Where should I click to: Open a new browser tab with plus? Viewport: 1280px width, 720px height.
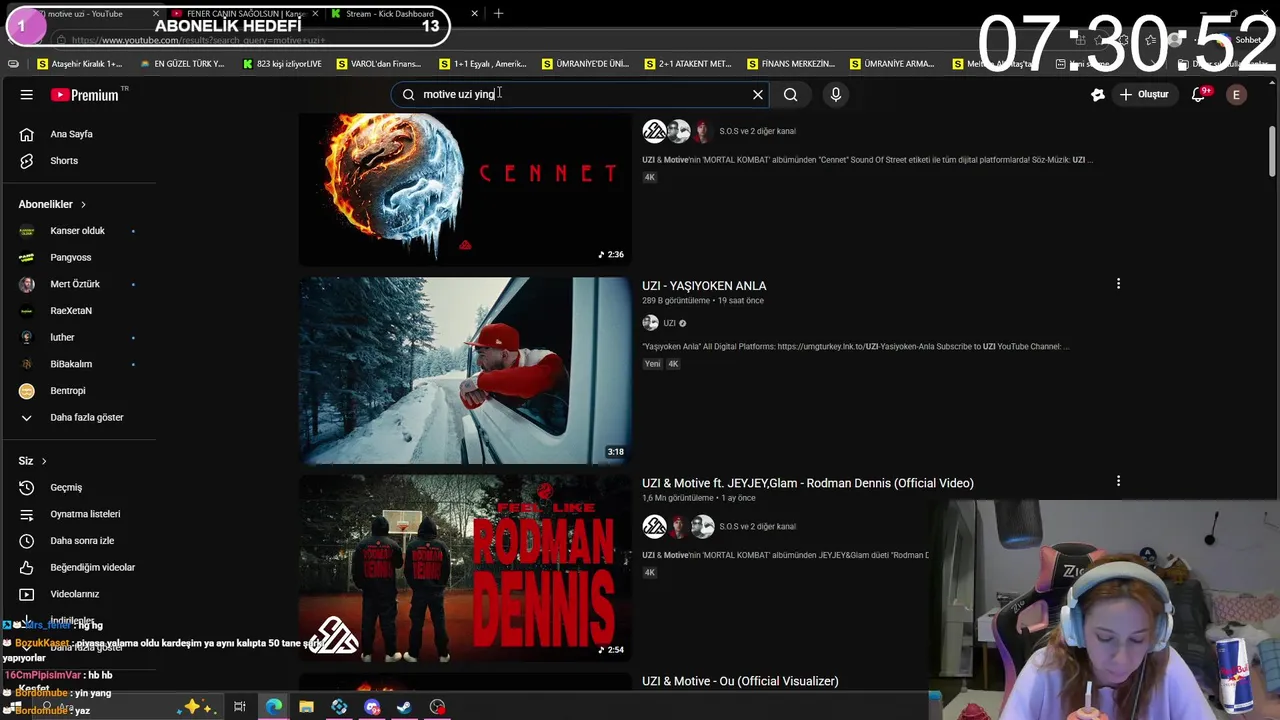[498, 13]
